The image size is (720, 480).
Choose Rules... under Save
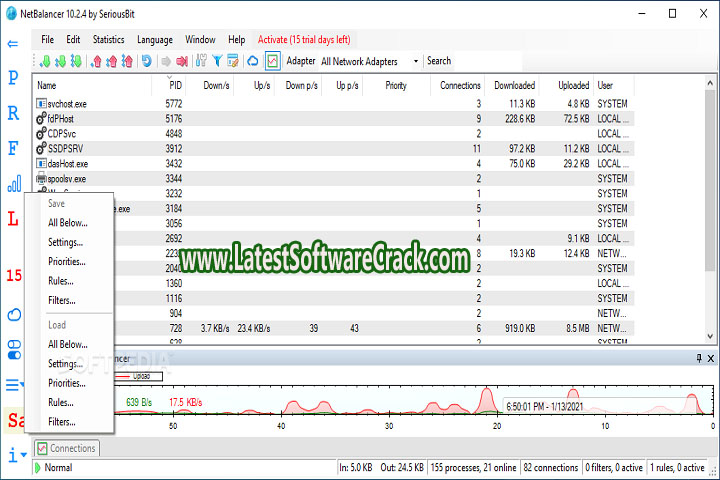[61, 281]
